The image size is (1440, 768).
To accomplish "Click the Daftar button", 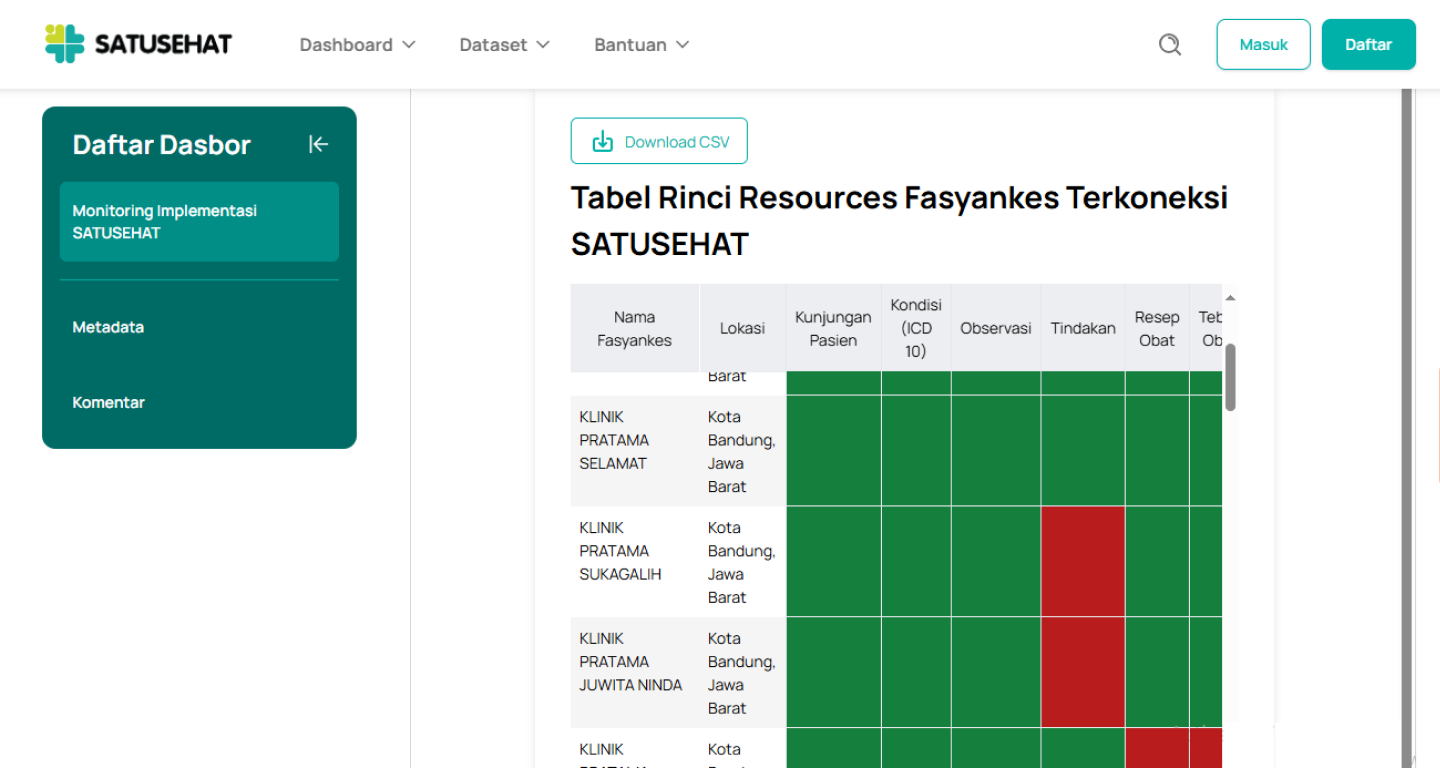I will [x=1368, y=45].
